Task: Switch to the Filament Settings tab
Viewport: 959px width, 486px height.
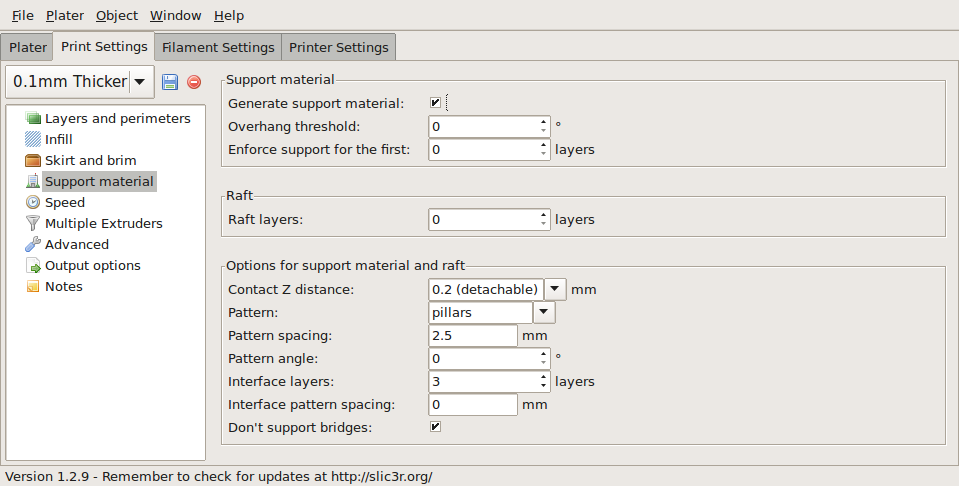Action: point(218,47)
